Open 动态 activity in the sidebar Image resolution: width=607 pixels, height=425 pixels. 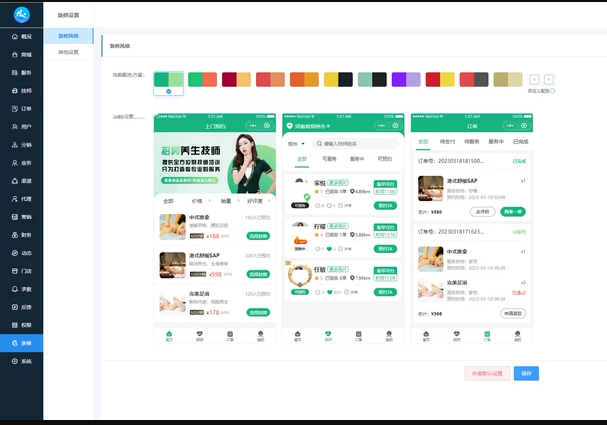click(x=22, y=253)
